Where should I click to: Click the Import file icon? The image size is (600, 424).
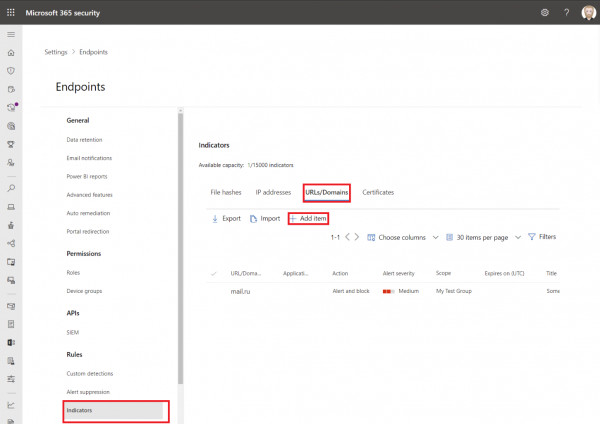coord(253,219)
